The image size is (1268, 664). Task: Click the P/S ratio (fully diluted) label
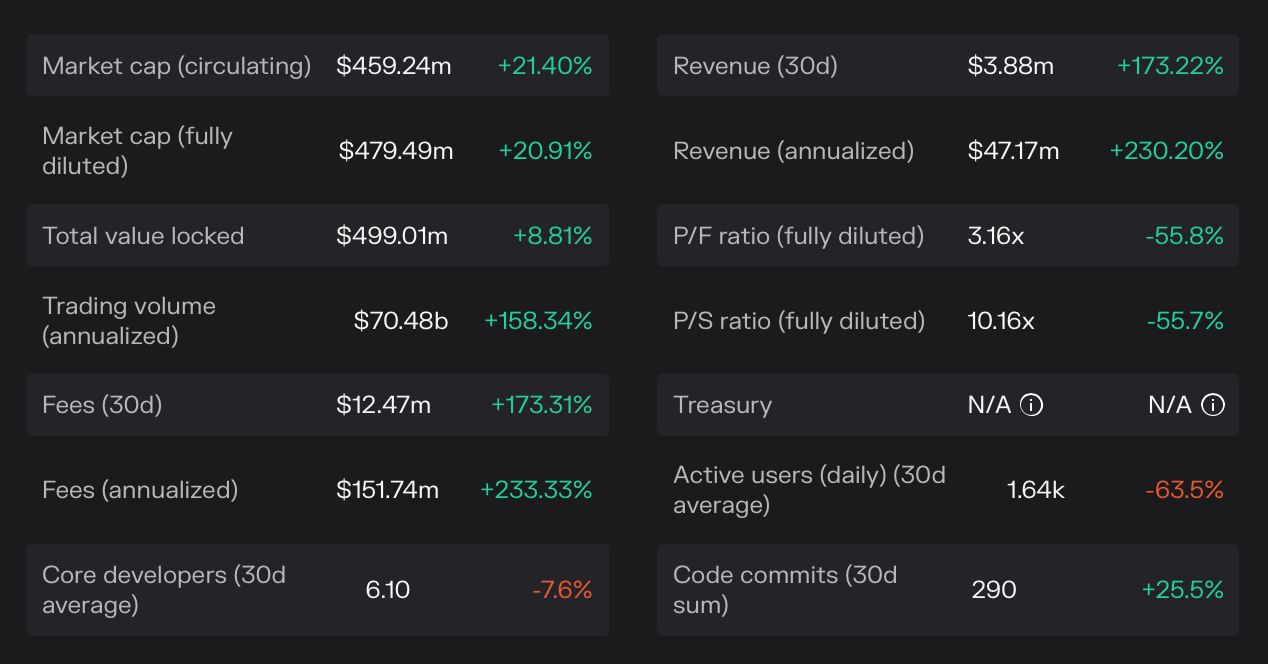click(799, 321)
